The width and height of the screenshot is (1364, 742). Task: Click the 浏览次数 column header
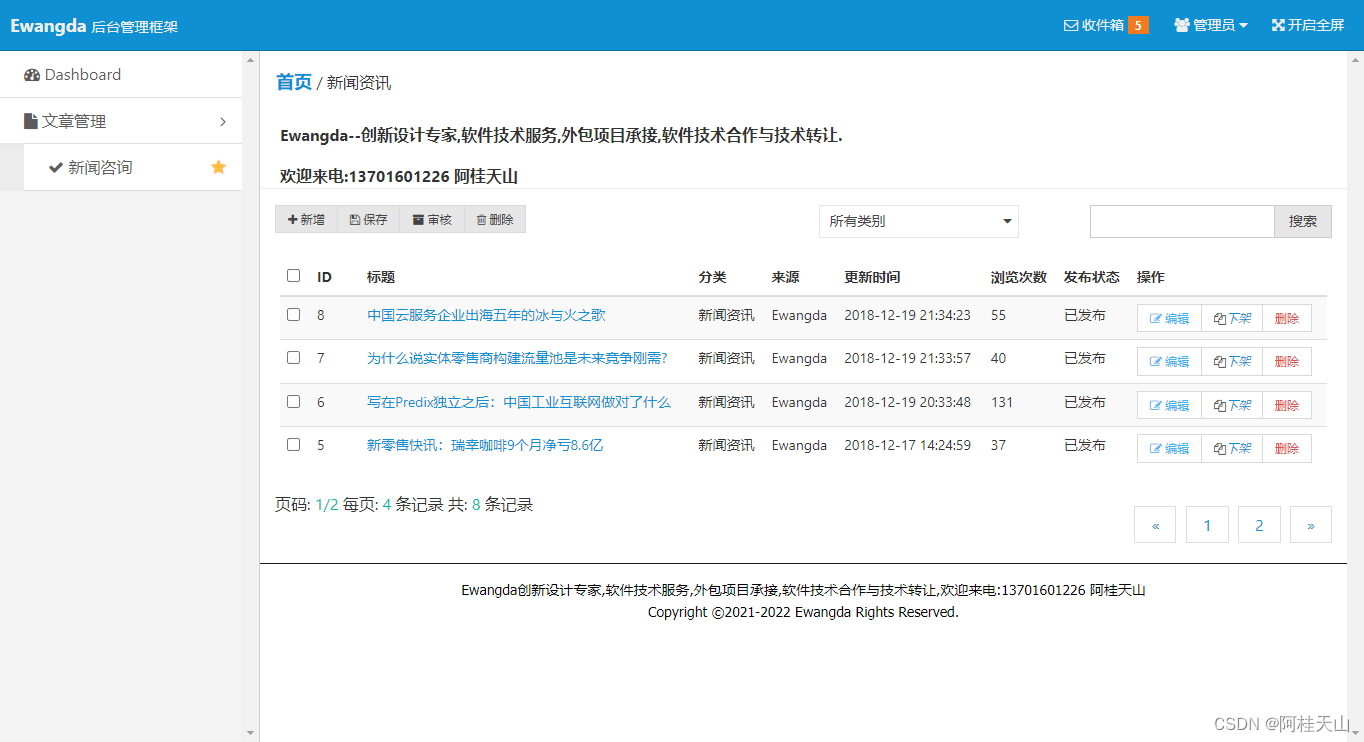[x=1019, y=277]
